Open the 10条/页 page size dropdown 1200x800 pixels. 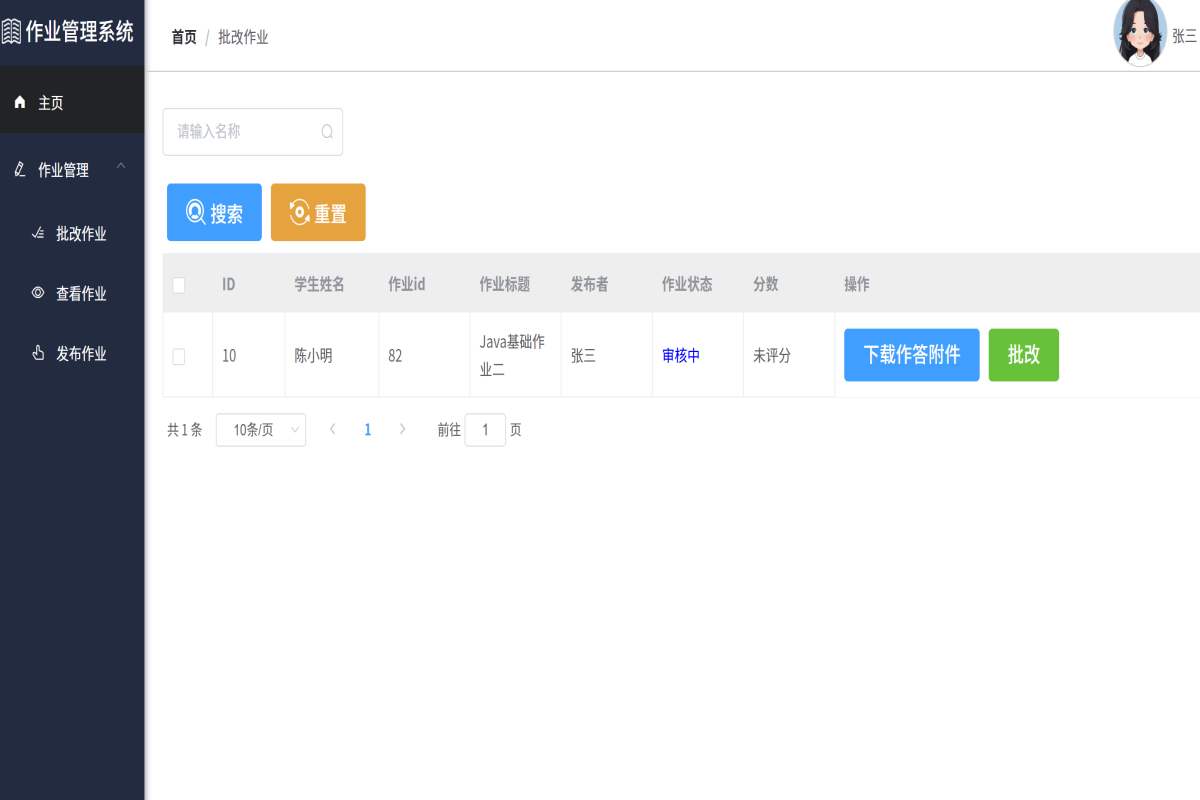point(260,430)
